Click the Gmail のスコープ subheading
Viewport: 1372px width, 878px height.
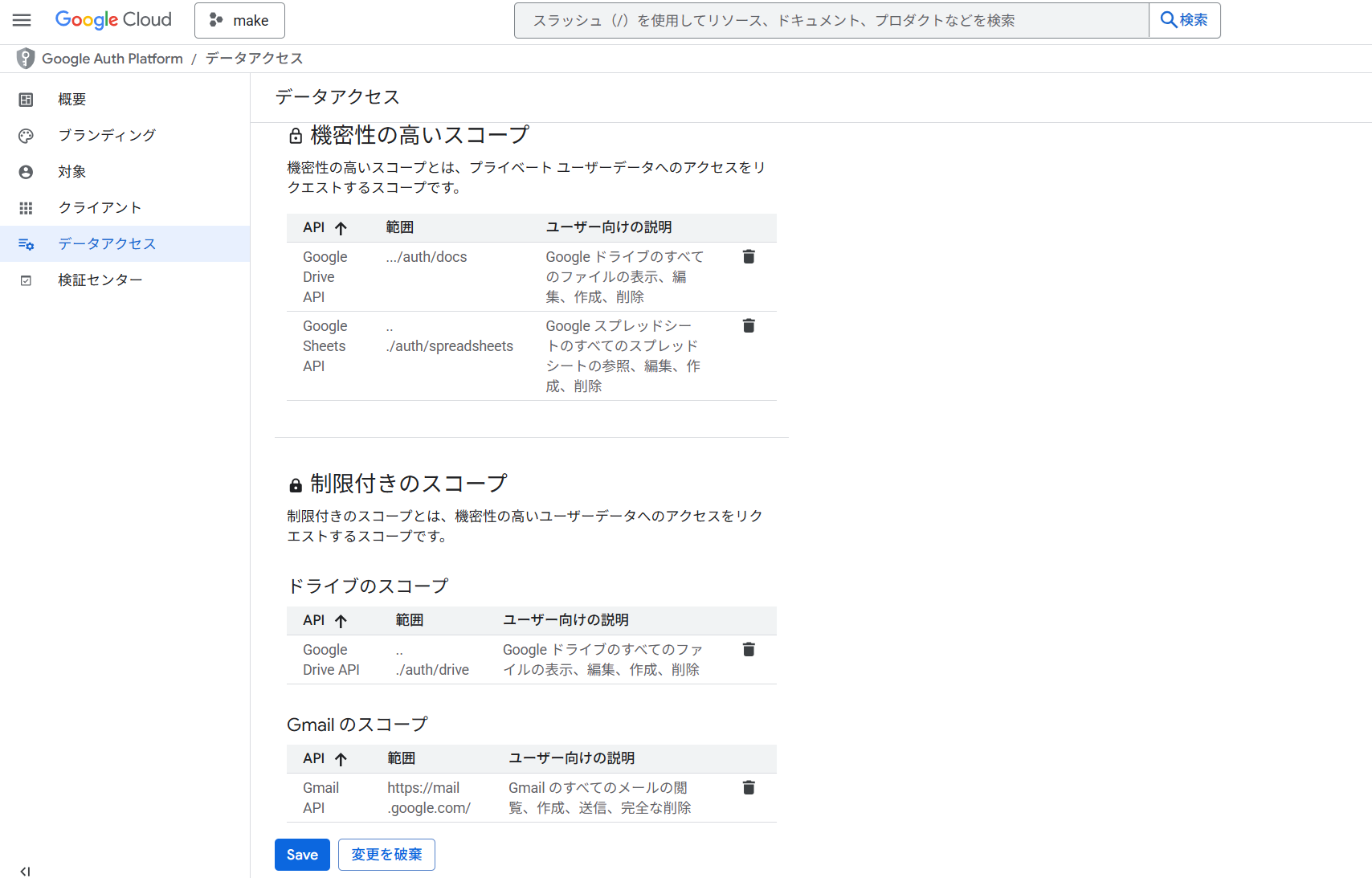[357, 725]
